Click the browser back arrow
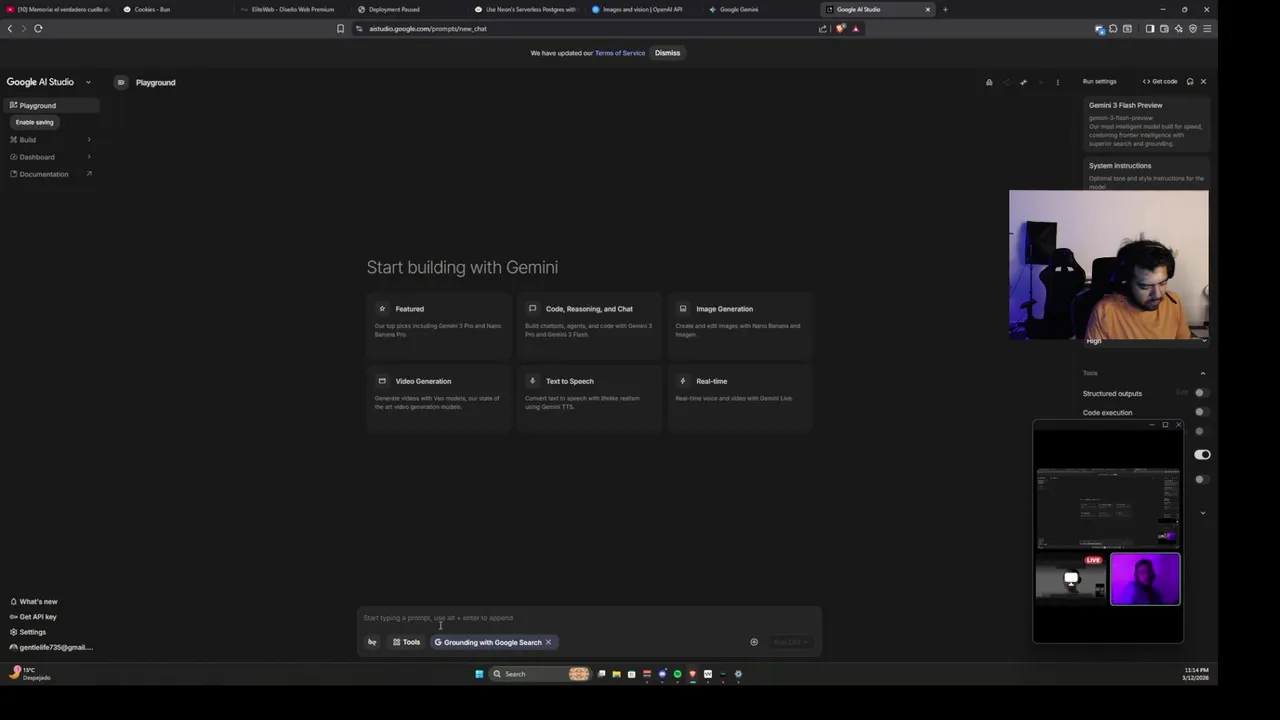This screenshot has width=1280, height=720. (x=10, y=28)
